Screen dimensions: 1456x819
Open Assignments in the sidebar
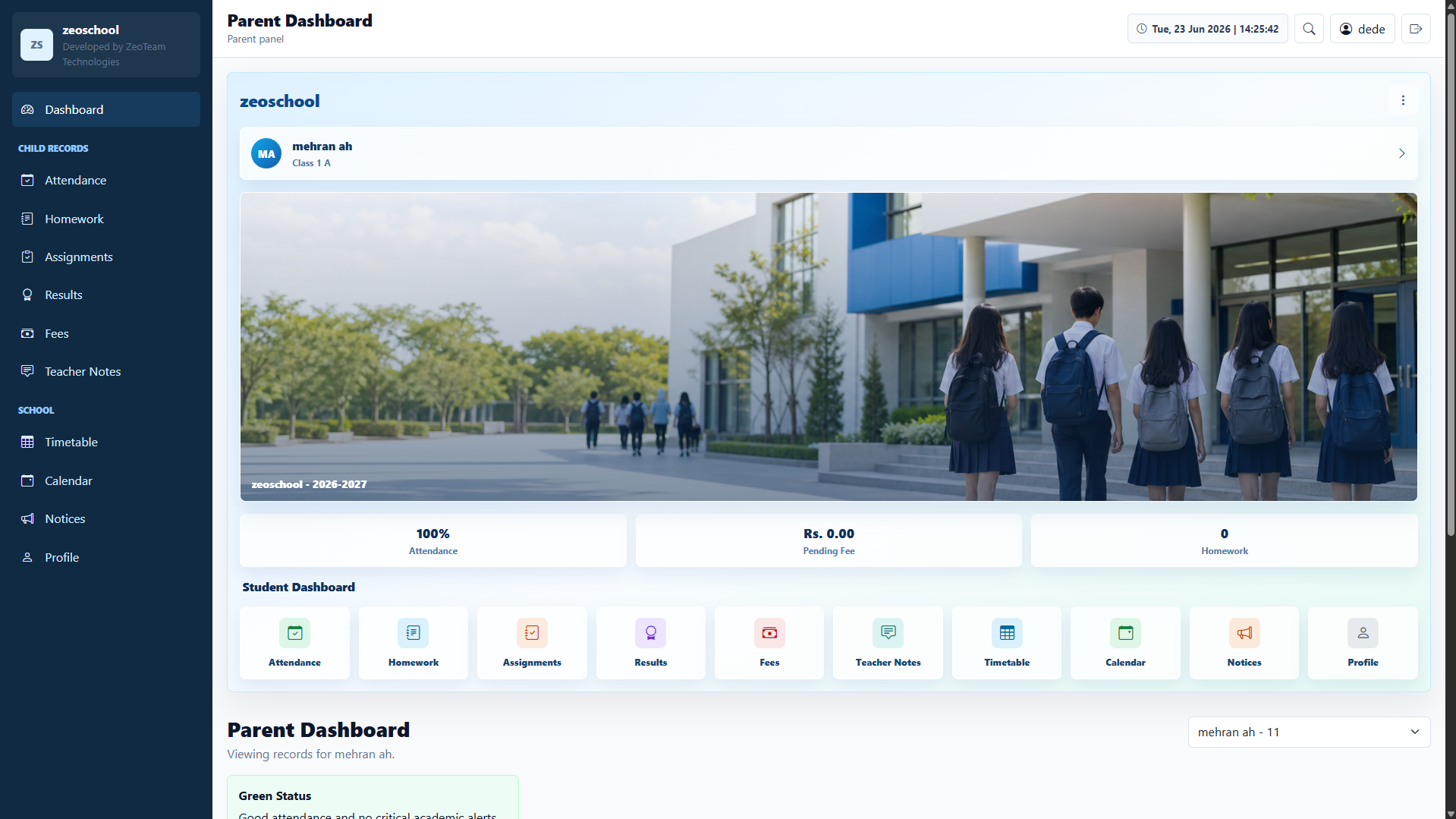click(x=106, y=257)
